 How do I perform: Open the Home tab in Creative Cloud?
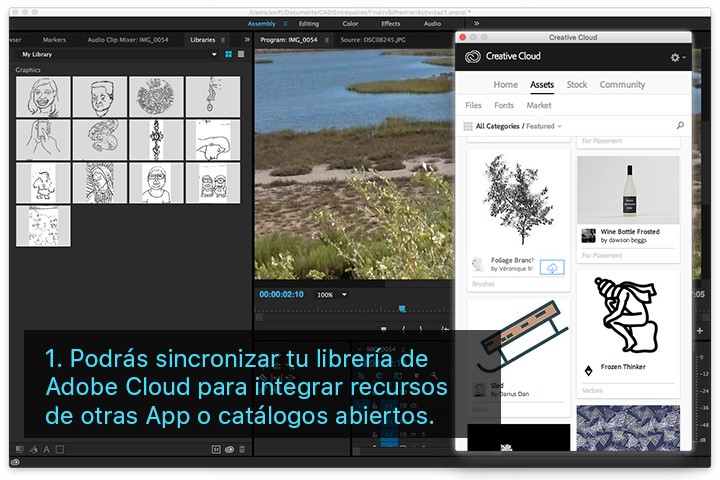point(506,85)
